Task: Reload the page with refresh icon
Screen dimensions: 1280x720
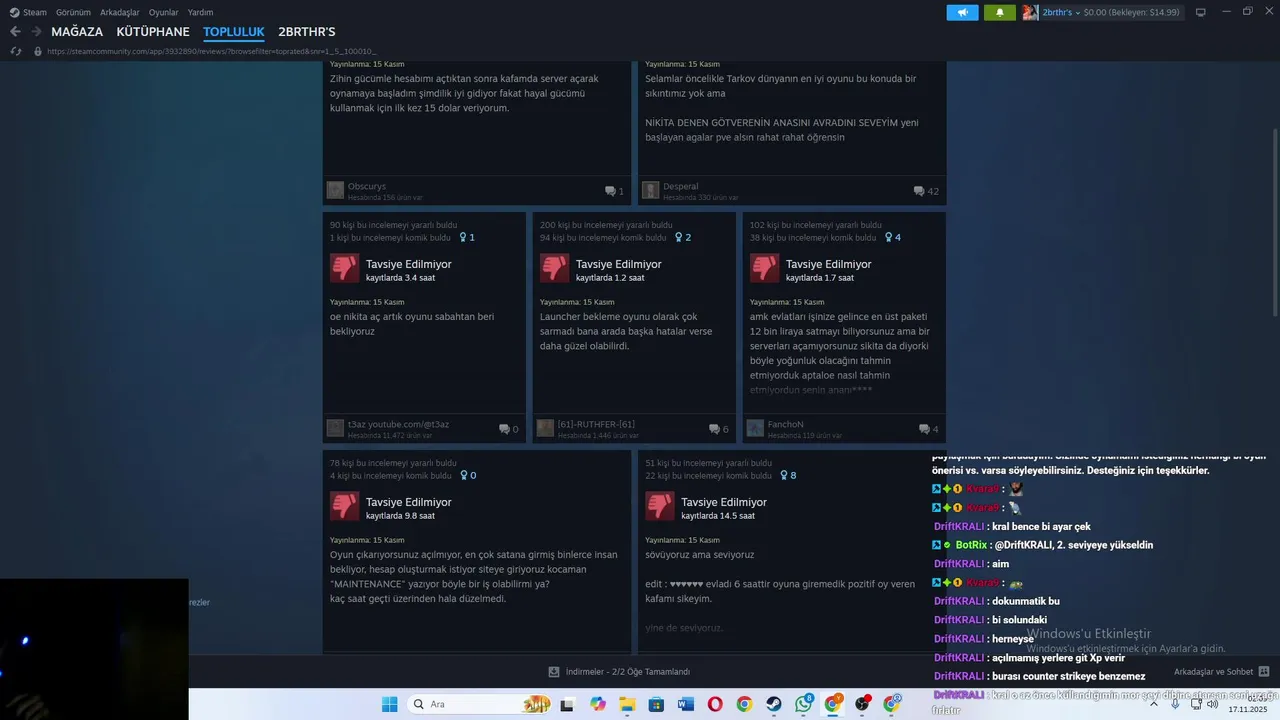Action: 16,51
